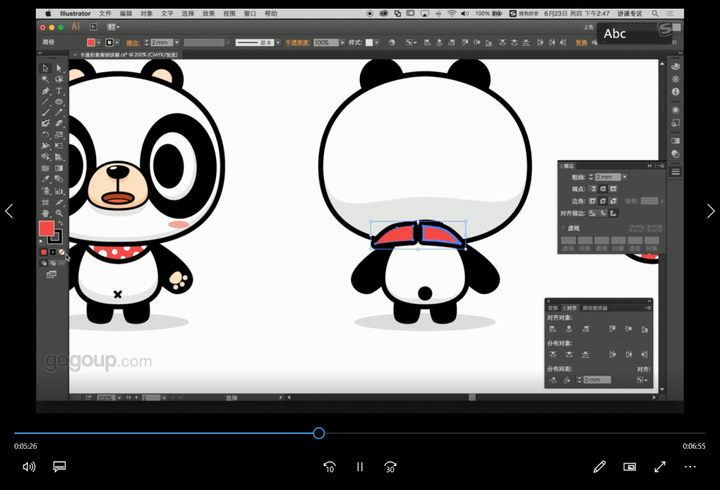This screenshot has height=490, width=720.
Task: Set corner to round join
Action: (603, 201)
